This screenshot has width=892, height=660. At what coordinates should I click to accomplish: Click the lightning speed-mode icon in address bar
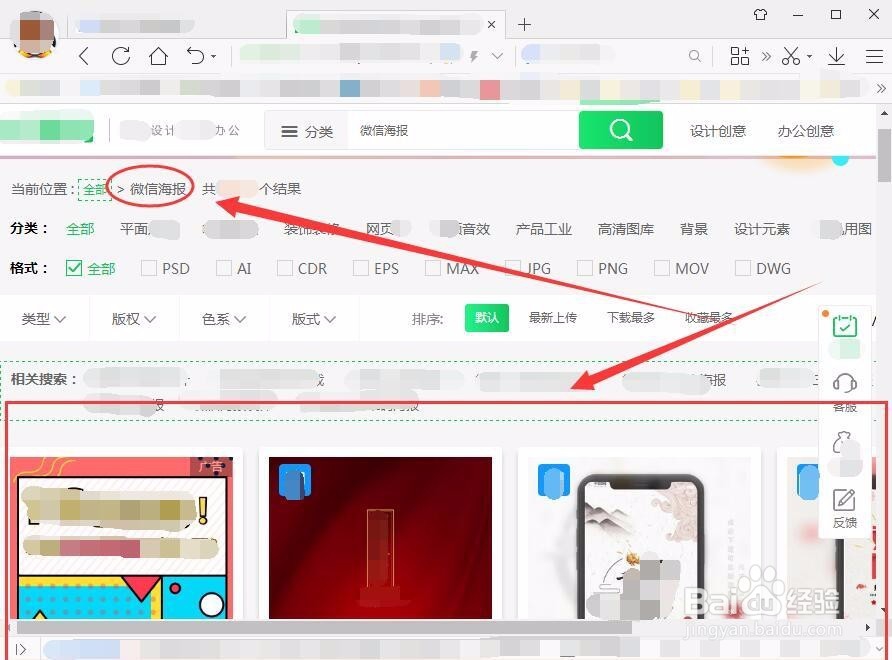point(474,56)
